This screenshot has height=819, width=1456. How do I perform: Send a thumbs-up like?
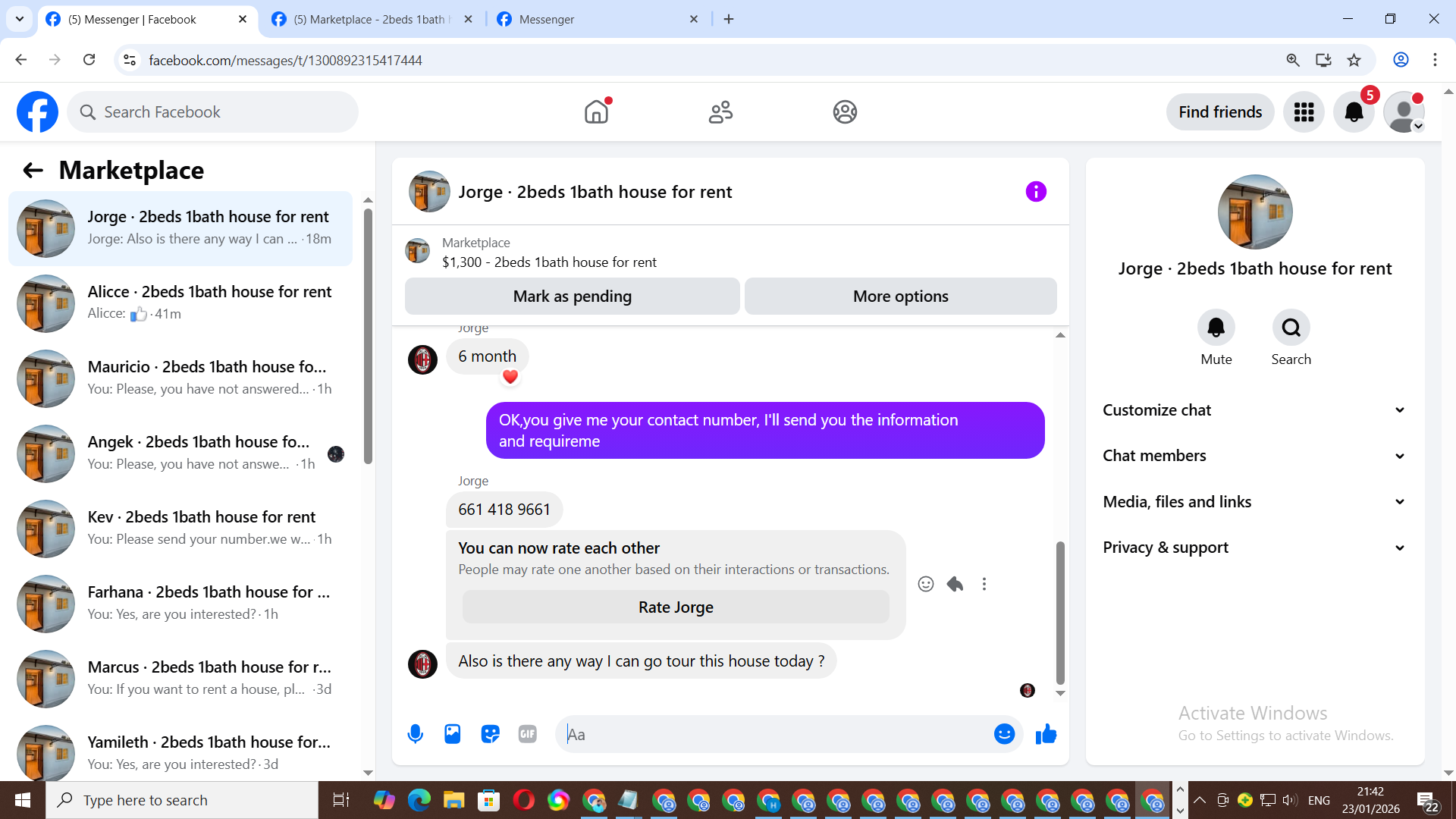point(1046,734)
